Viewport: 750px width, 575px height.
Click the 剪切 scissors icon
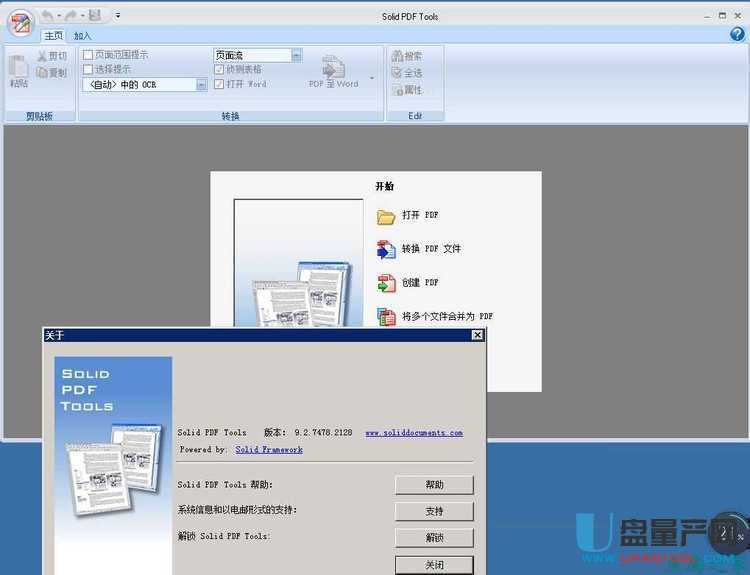coord(42,56)
